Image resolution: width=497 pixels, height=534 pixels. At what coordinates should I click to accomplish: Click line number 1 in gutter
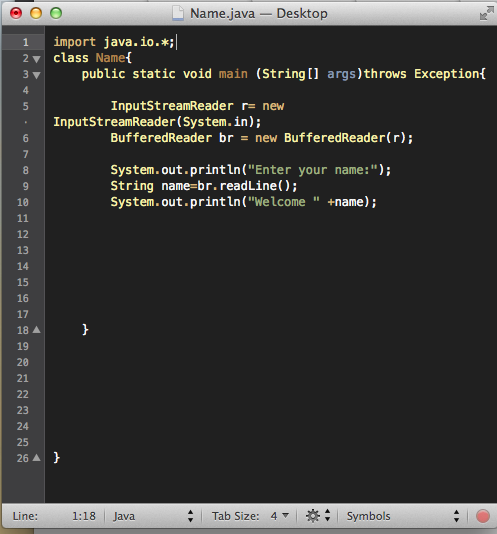[26, 42]
